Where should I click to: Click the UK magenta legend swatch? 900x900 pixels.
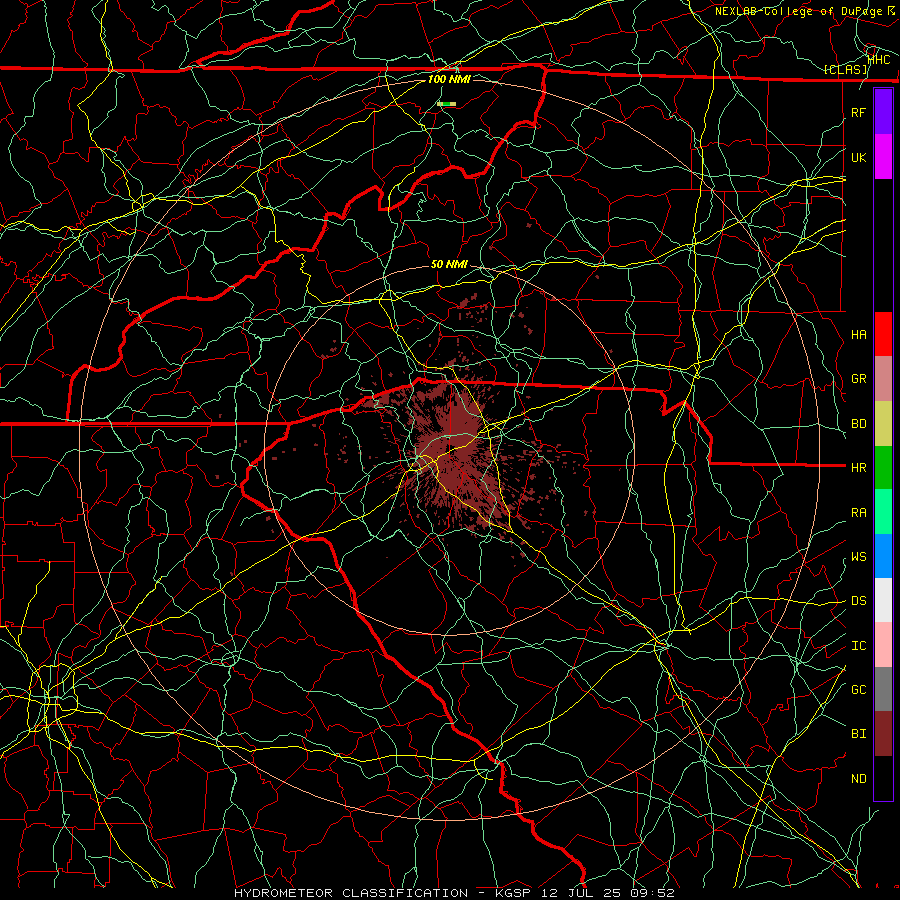883,157
